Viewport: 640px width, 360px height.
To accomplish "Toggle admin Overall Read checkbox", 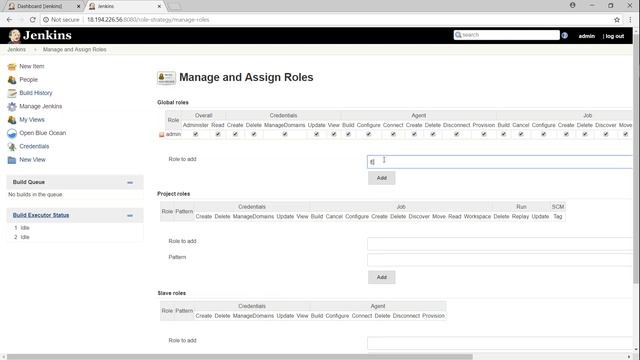I will tap(218, 134).
